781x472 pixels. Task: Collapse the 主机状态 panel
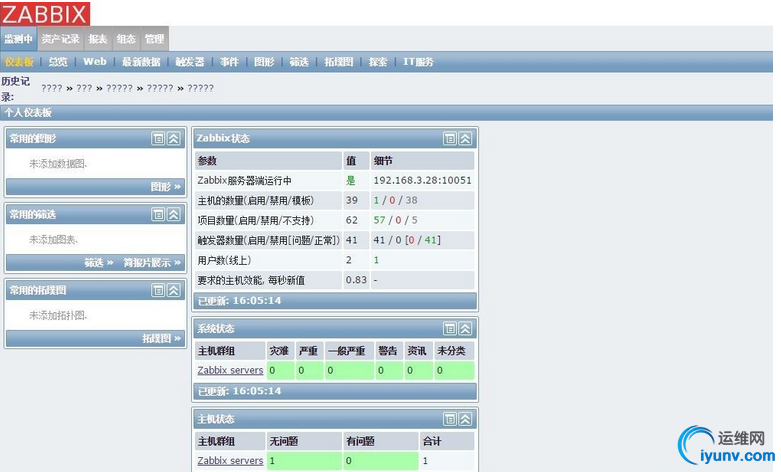pos(465,419)
